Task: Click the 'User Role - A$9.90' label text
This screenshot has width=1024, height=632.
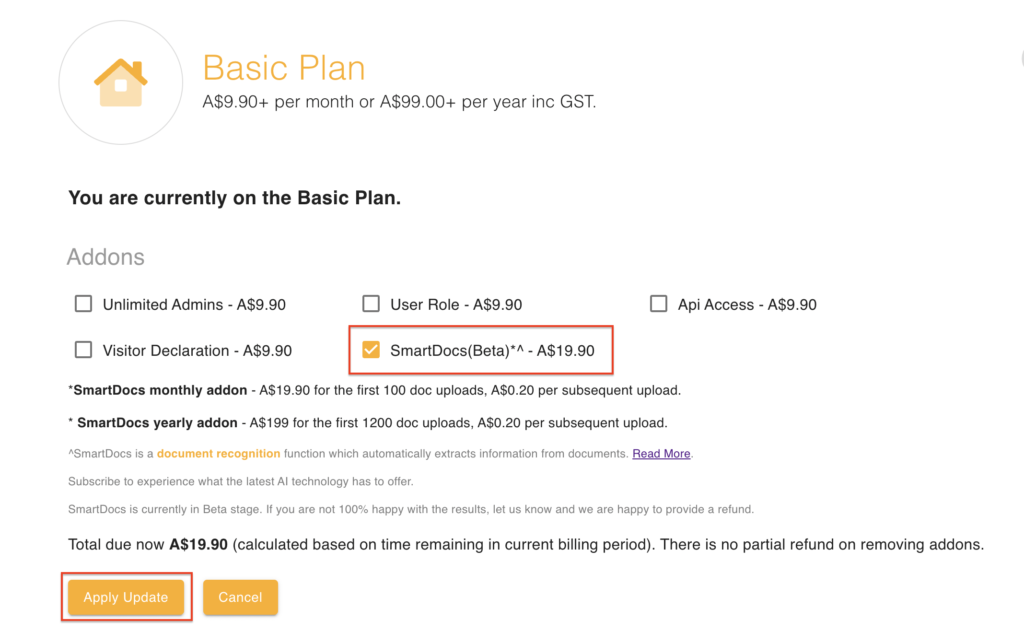Action: pyautogui.click(x=456, y=305)
